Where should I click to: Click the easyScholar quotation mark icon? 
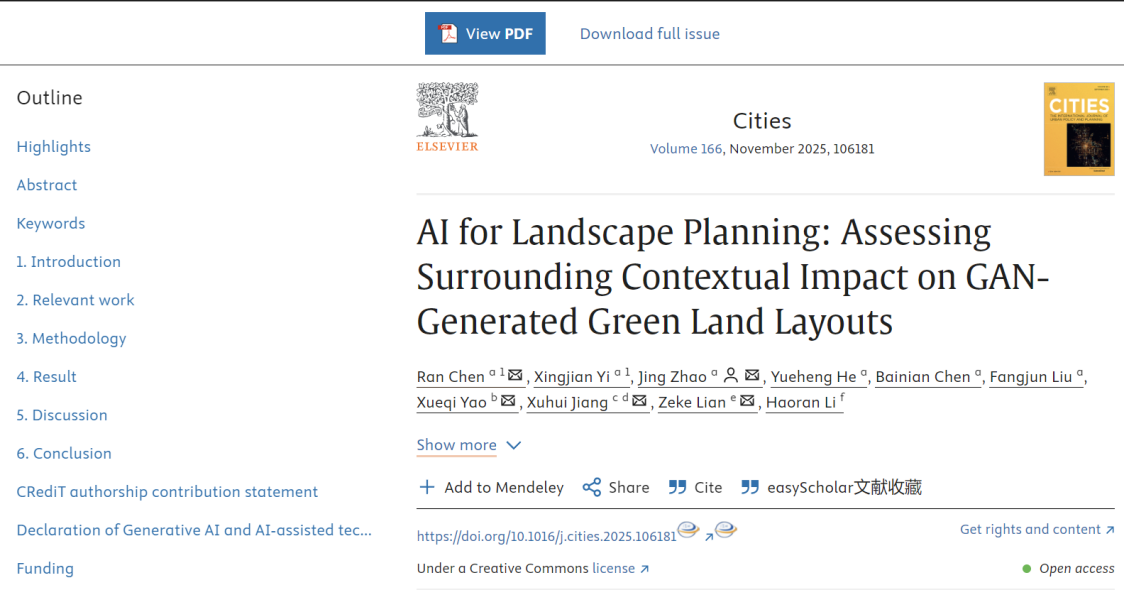750,487
